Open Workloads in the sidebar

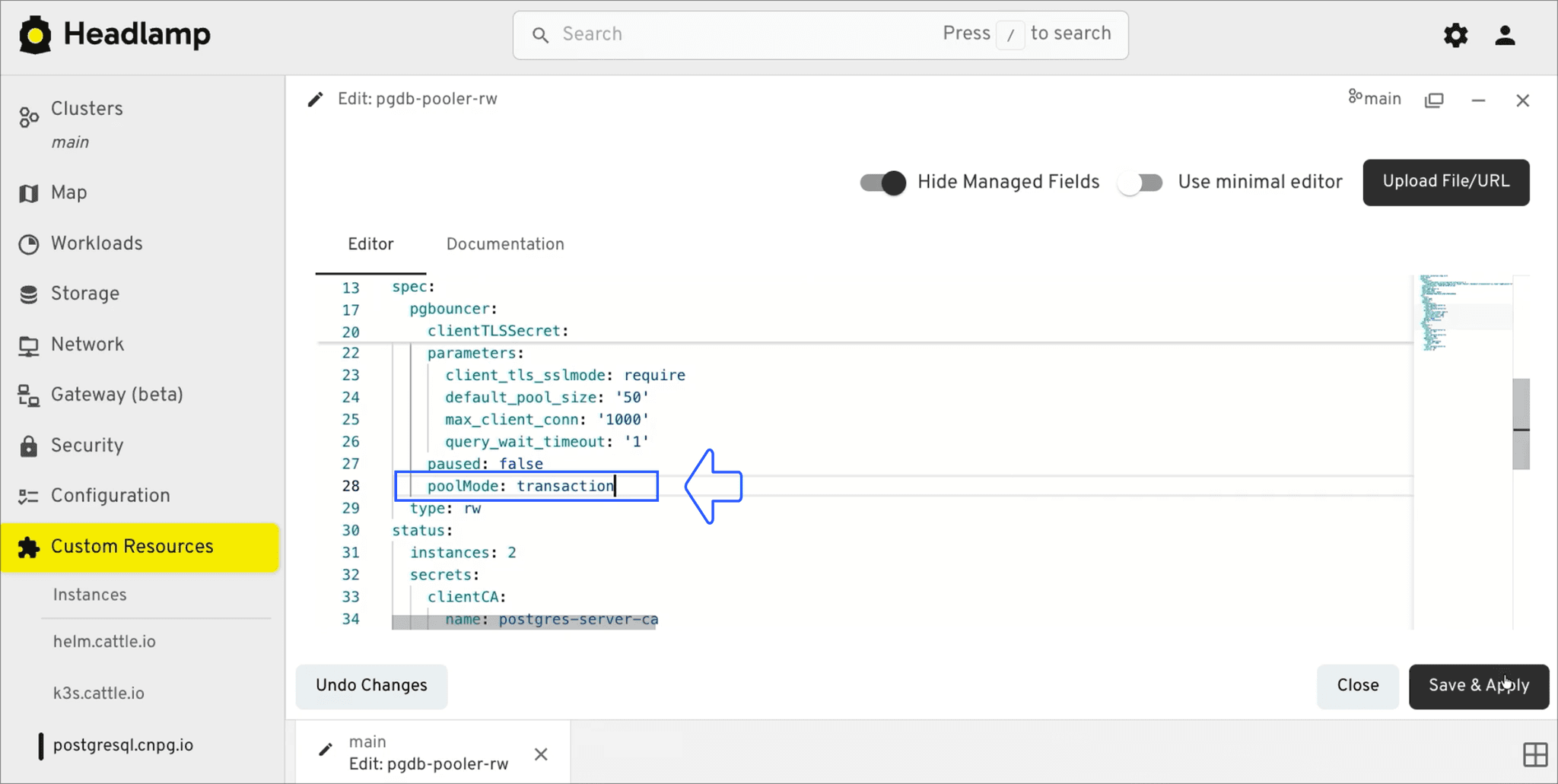pyautogui.click(x=97, y=243)
